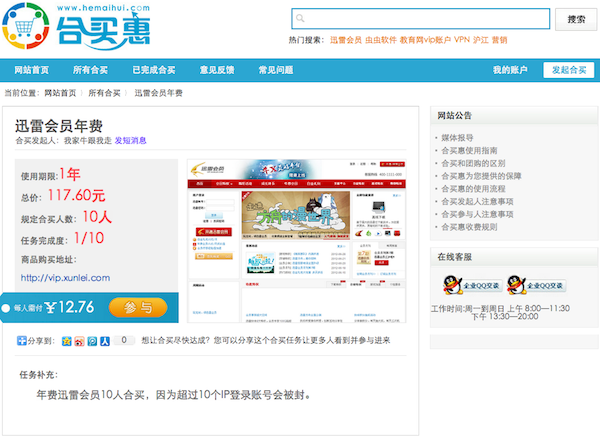Click 网站首页 in breadcrumb
Image resolution: width=600 pixels, height=439 pixels.
[60, 93]
